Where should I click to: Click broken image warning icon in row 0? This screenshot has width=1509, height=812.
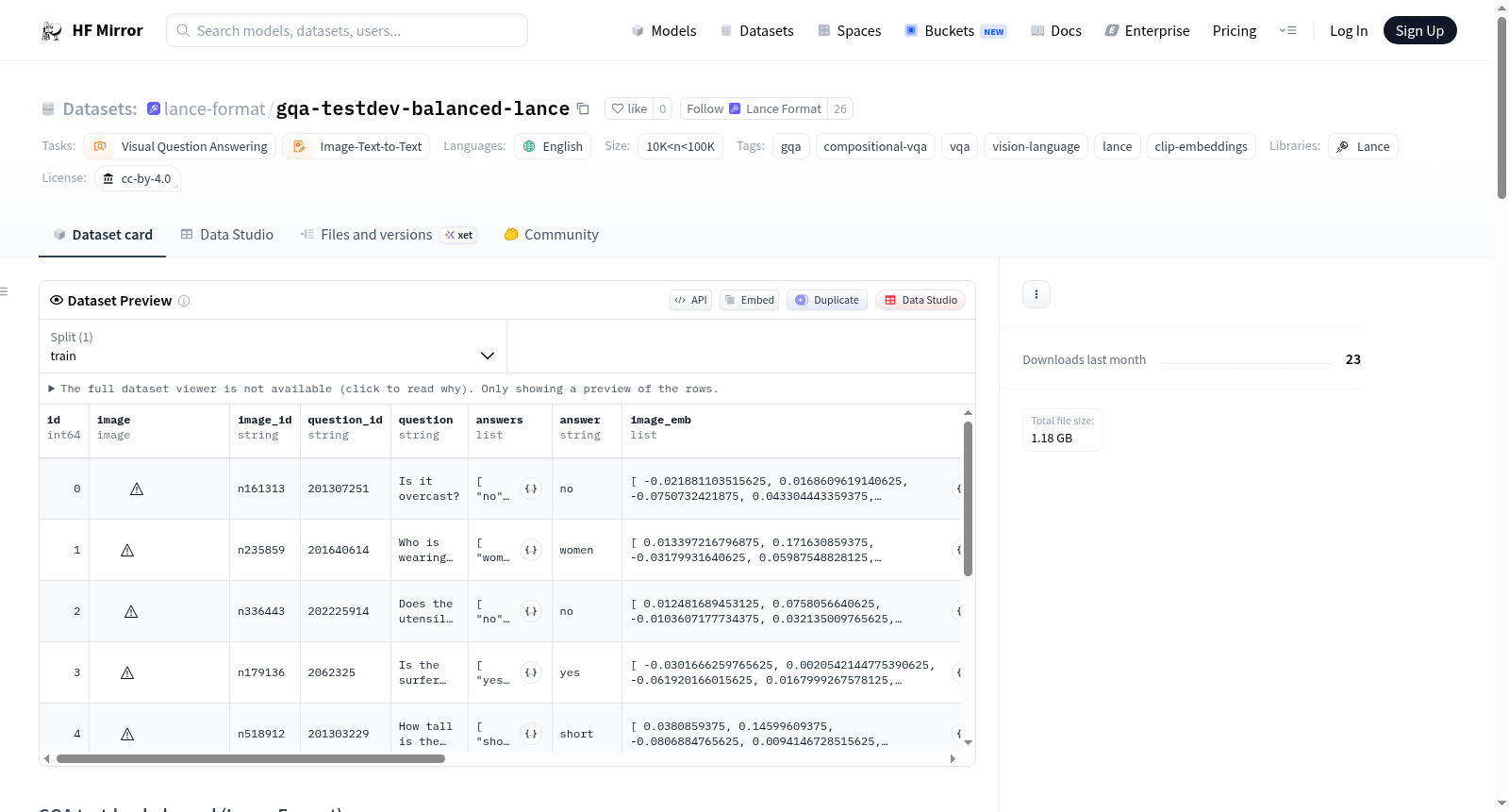tap(137, 489)
